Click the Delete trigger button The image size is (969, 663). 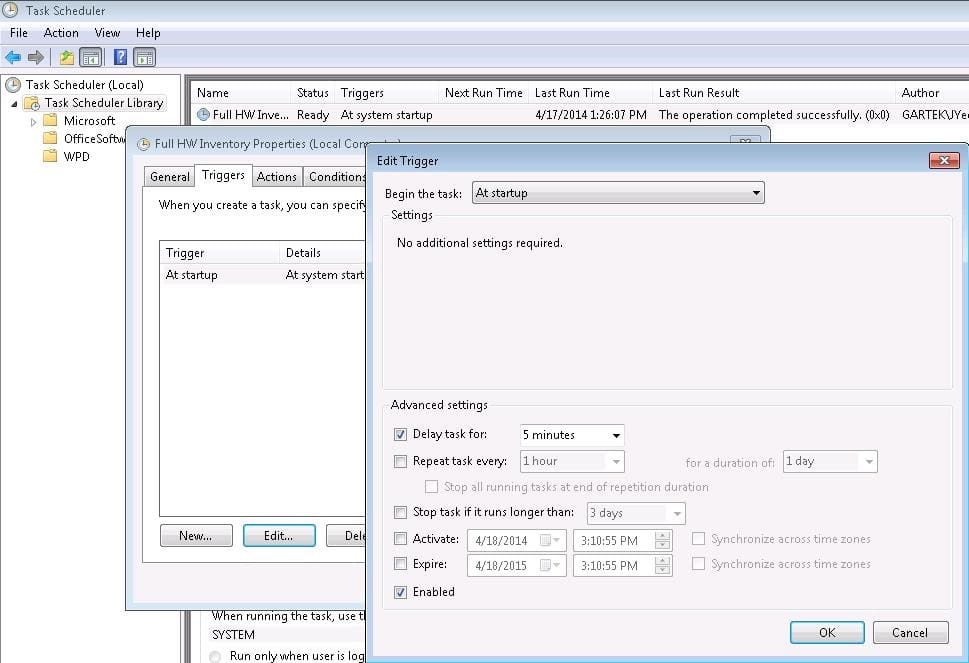(347, 536)
